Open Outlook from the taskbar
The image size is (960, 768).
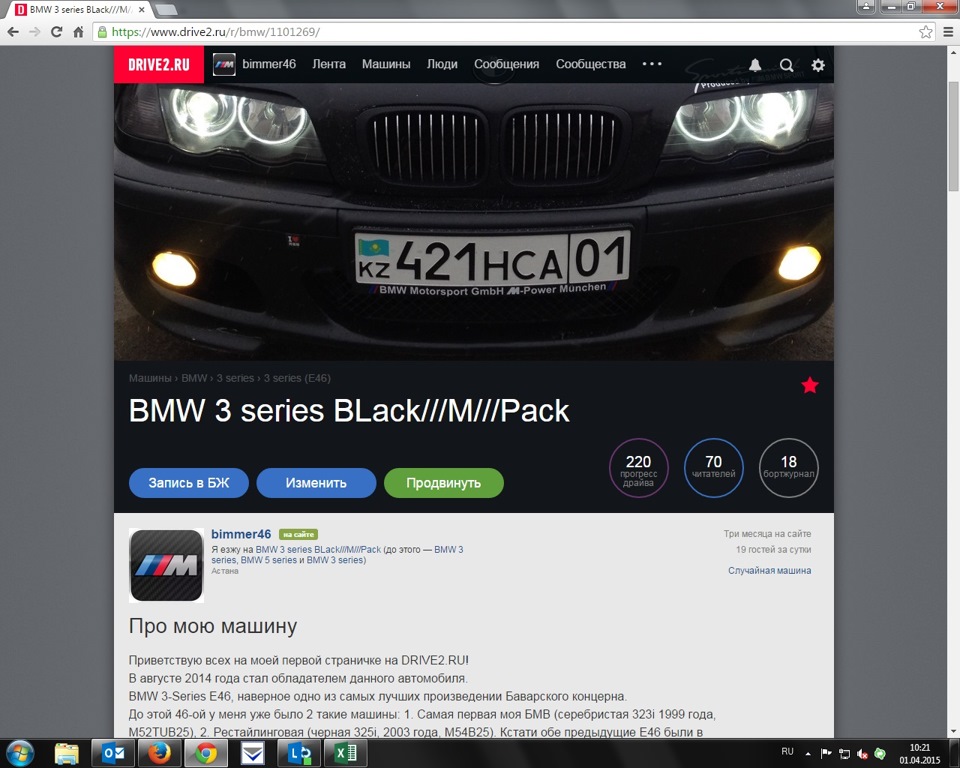[113, 753]
